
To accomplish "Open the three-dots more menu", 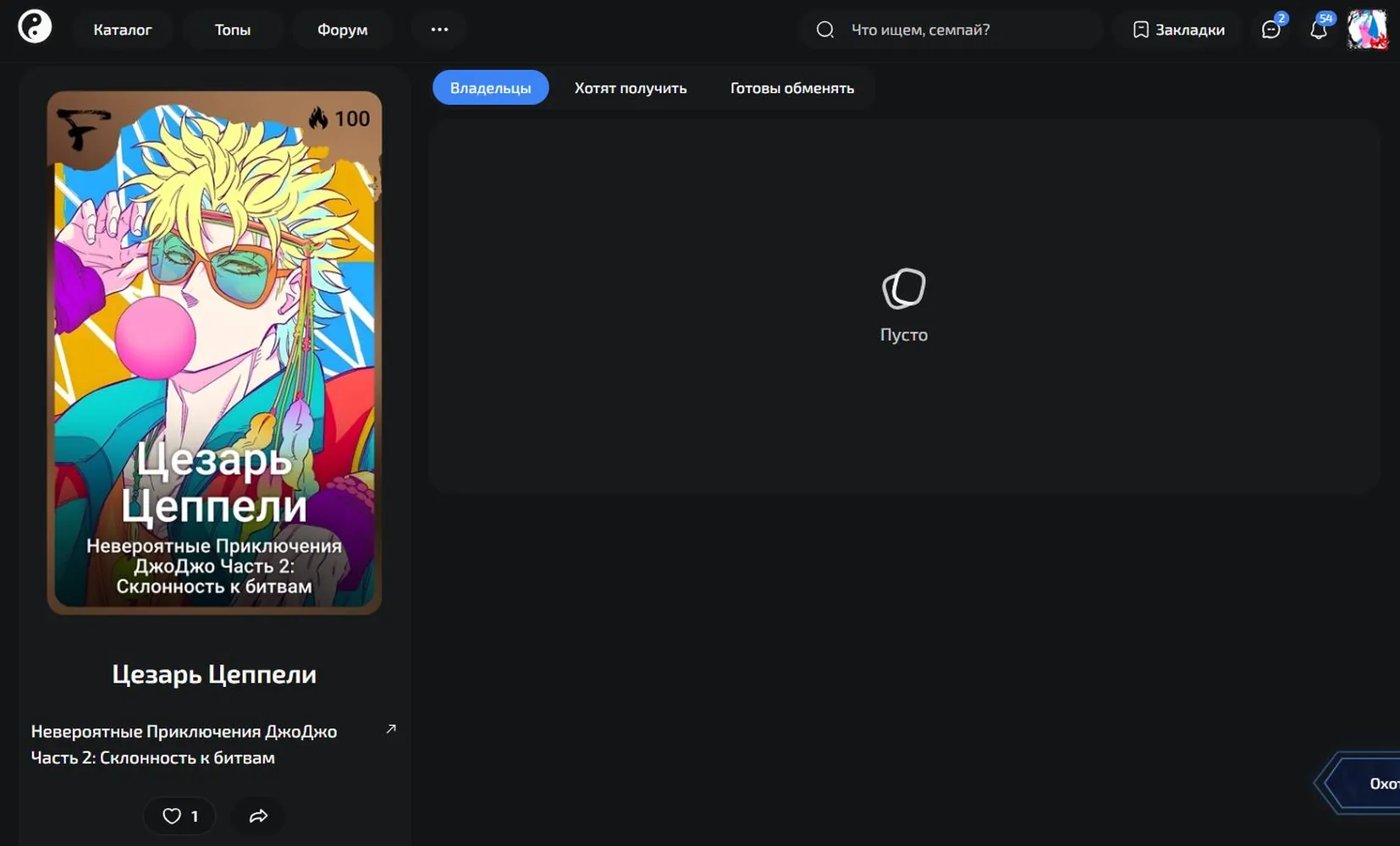I will pyautogui.click(x=439, y=30).
